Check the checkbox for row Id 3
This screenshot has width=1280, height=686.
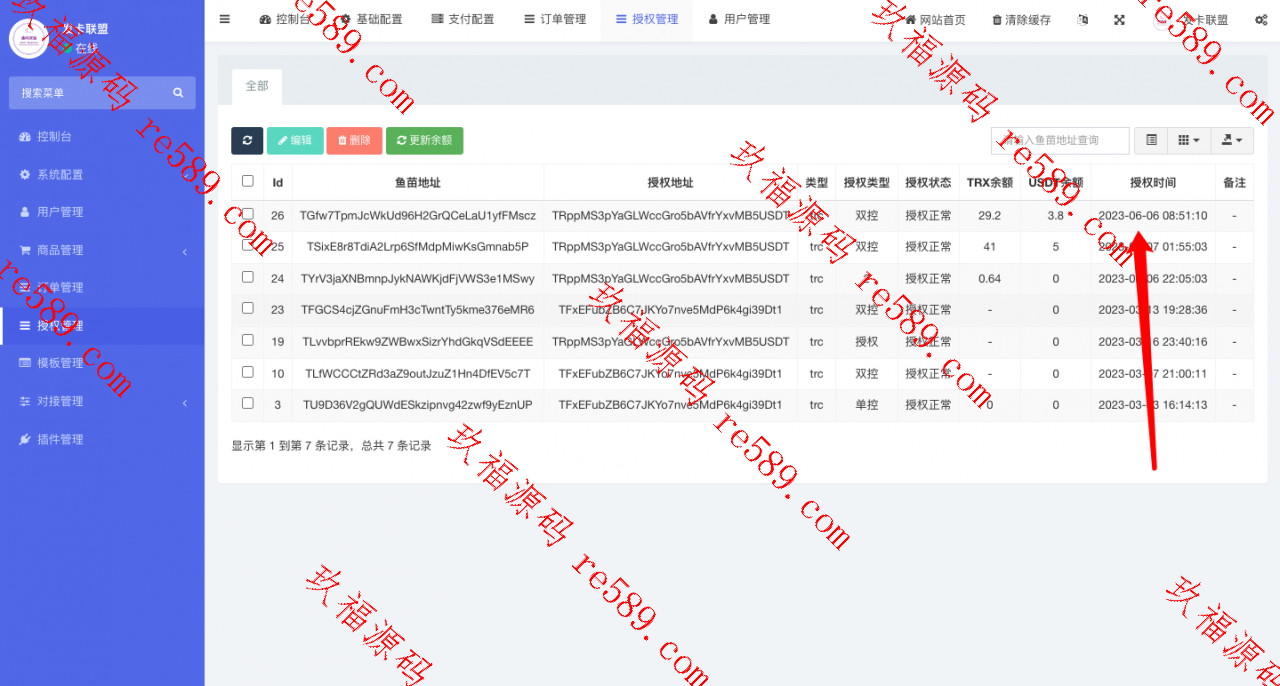[248, 404]
